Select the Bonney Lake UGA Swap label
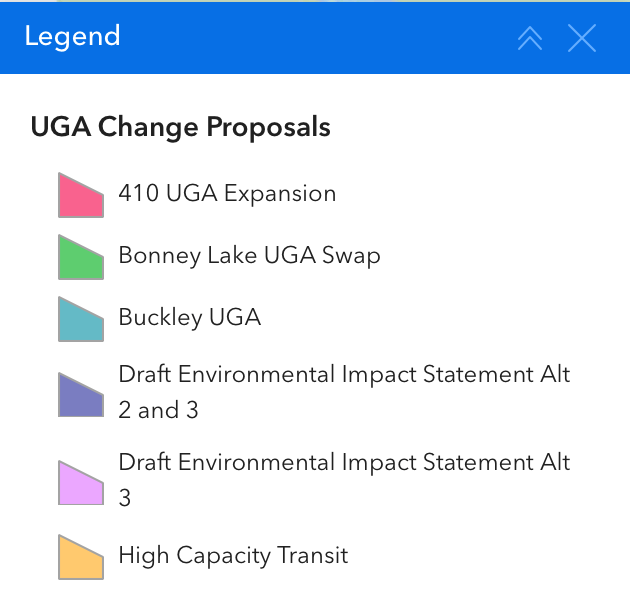The width and height of the screenshot is (630, 598). point(249,255)
